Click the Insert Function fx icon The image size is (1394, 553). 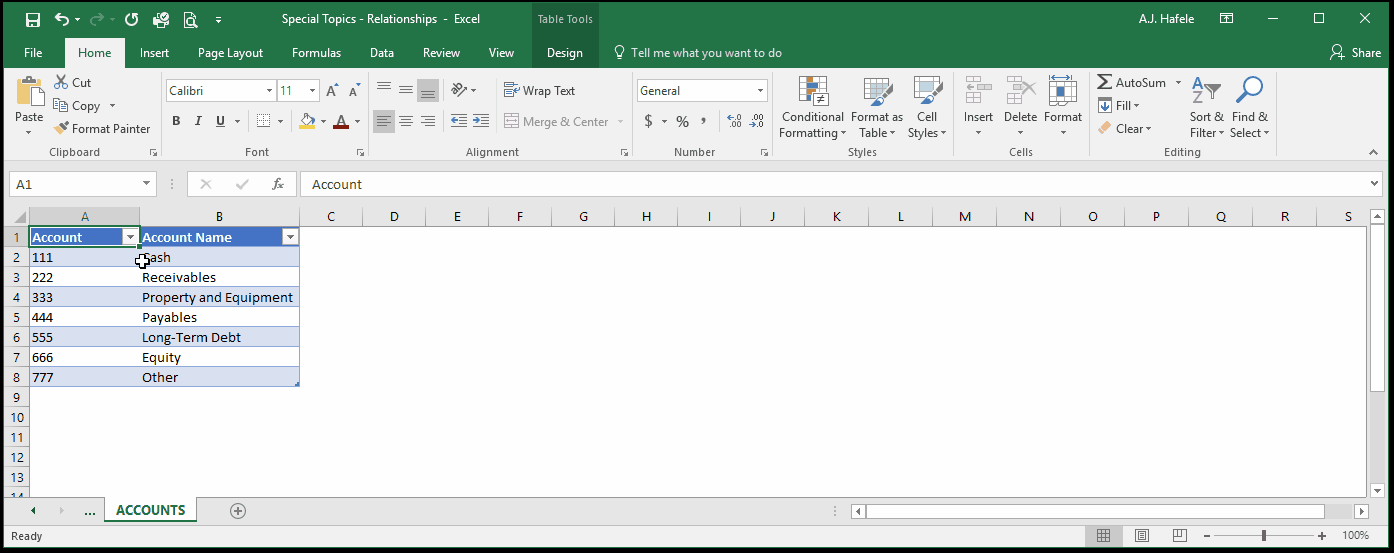(278, 184)
